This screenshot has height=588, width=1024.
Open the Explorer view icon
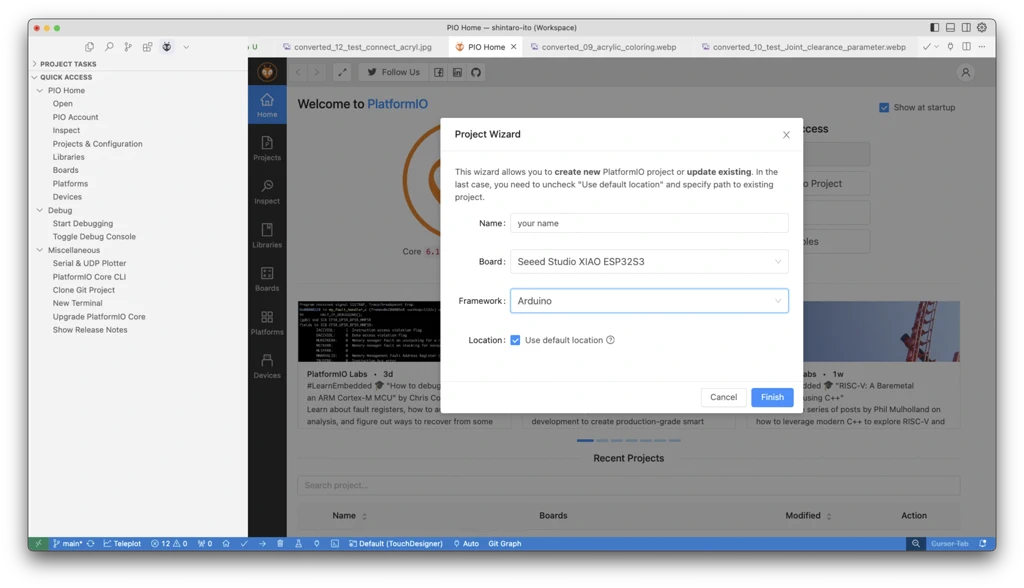pos(89,47)
